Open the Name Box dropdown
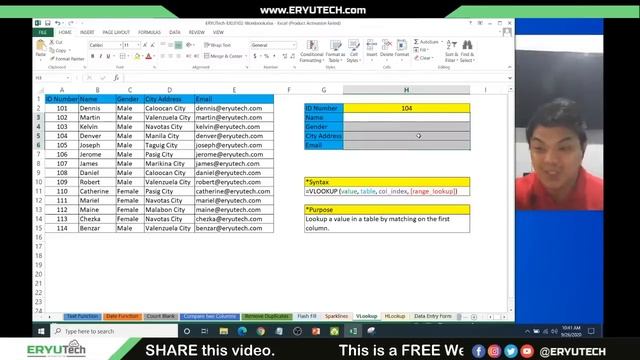 click(x=68, y=78)
